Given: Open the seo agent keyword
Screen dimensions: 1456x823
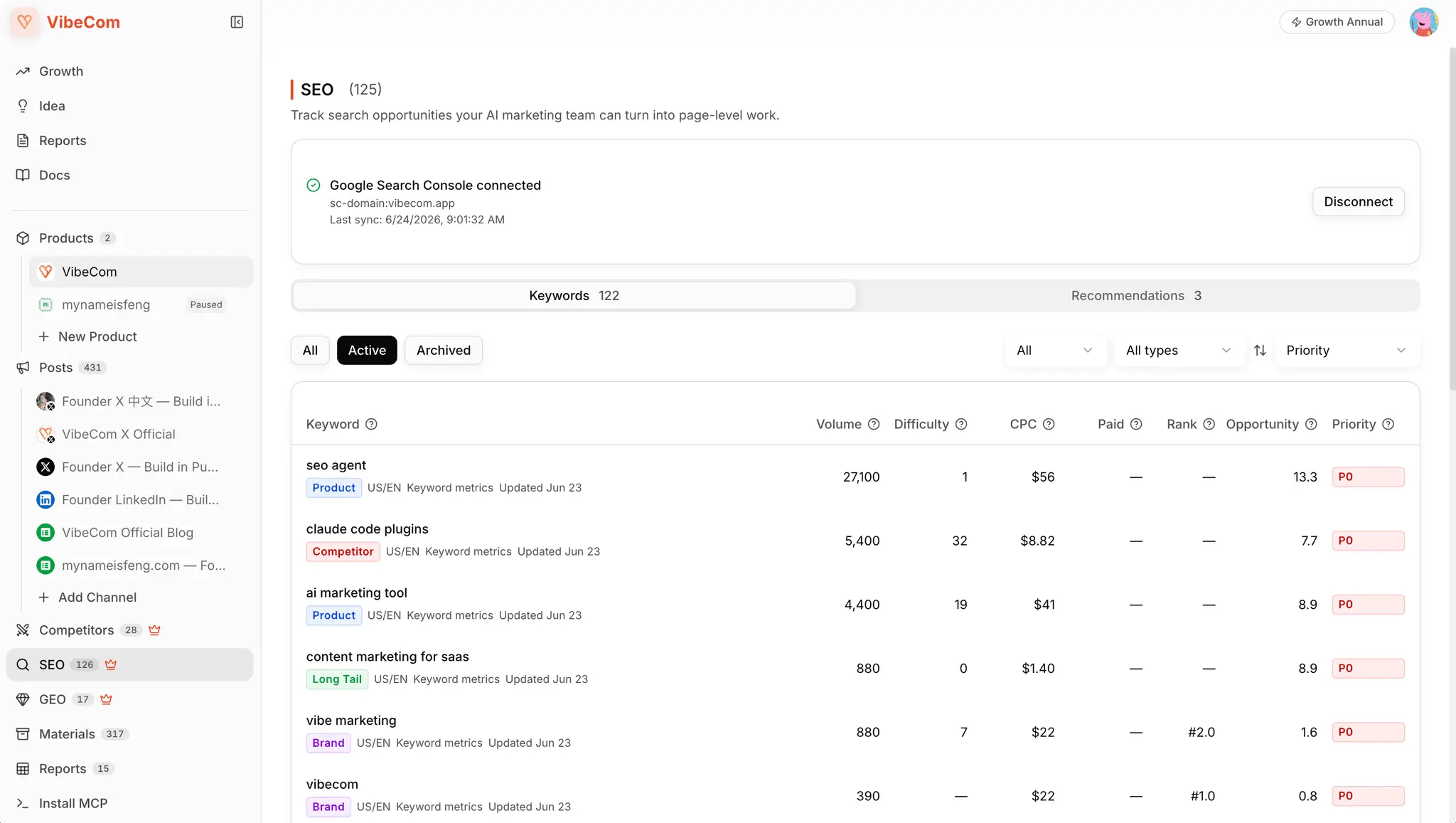Looking at the screenshot, I should 336,465.
